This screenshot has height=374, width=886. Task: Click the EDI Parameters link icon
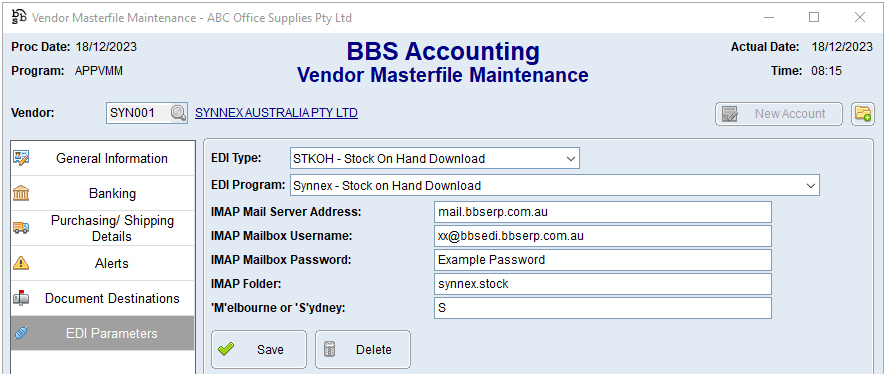point(21,333)
